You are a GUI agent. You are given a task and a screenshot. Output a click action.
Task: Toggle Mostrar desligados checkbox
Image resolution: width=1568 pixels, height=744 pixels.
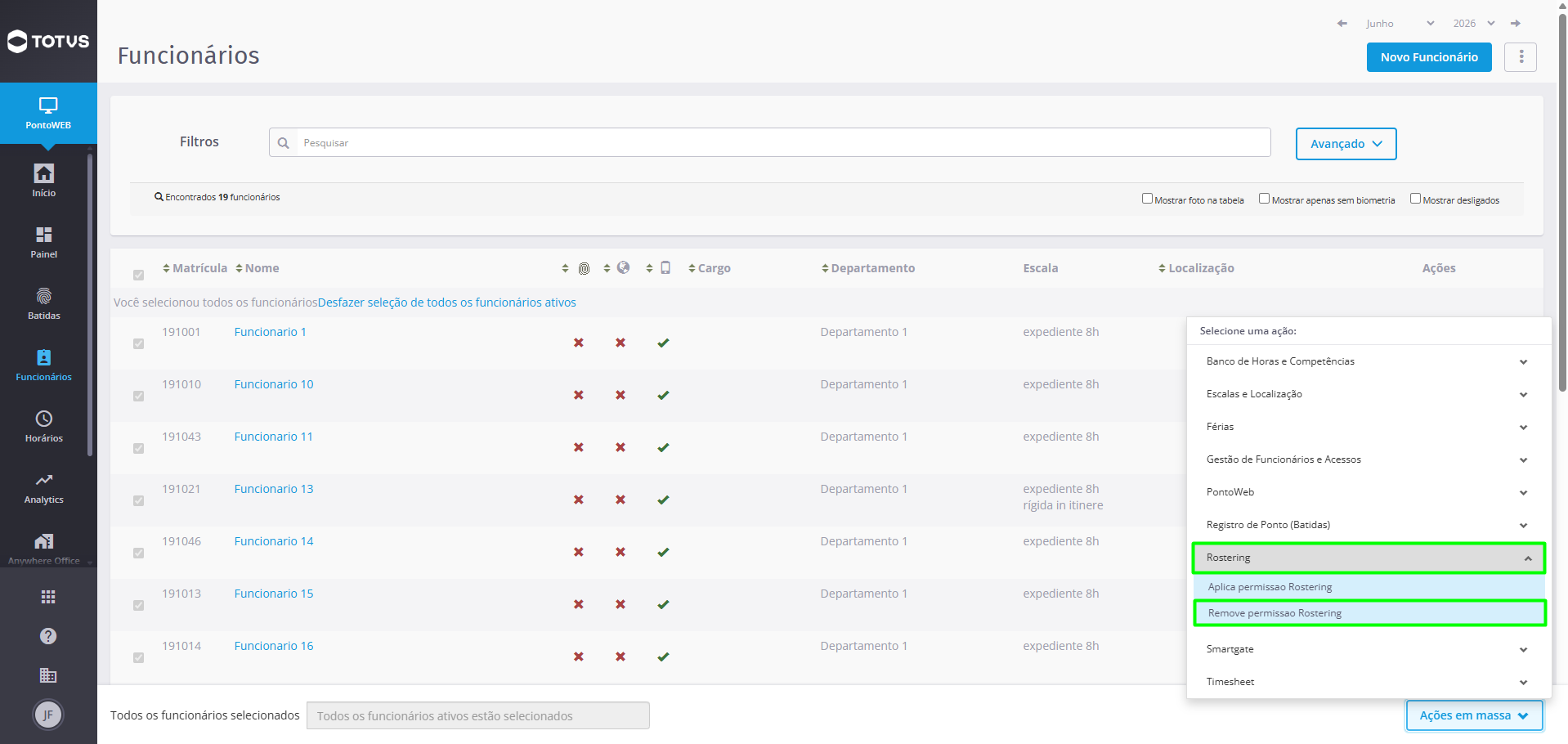pos(1415,199)
